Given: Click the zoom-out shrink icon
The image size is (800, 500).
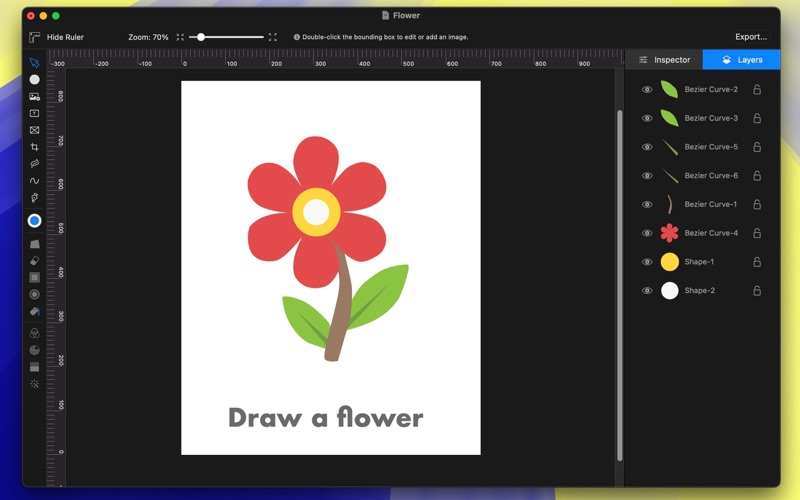Looking at the screenshot, I should [x=181, y=37].
